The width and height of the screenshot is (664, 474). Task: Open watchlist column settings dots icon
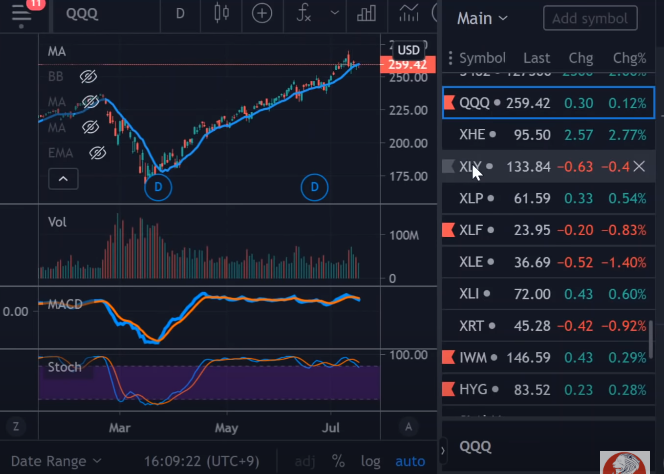[x=450, y=58]
